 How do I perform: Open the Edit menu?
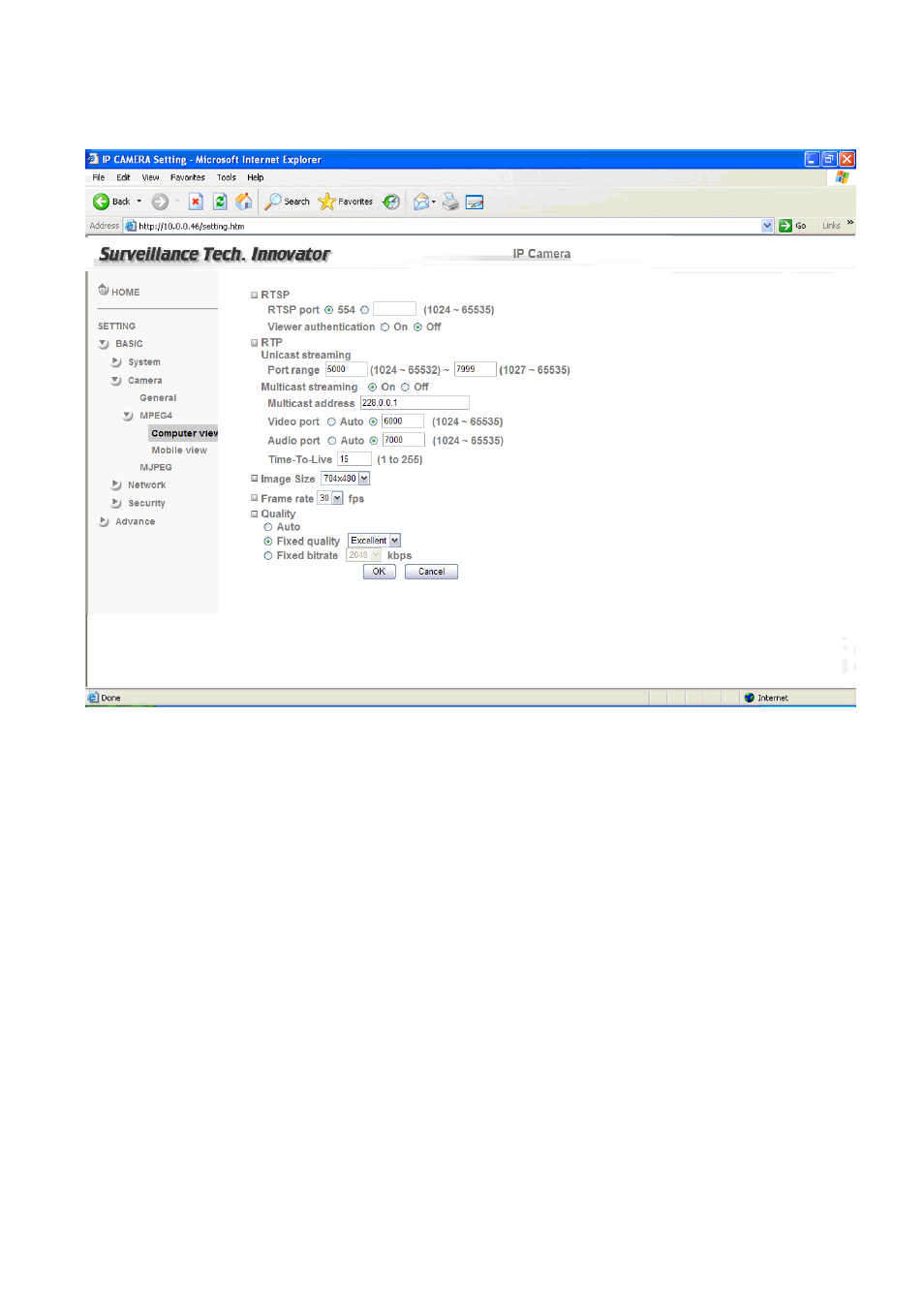point(123,177)
